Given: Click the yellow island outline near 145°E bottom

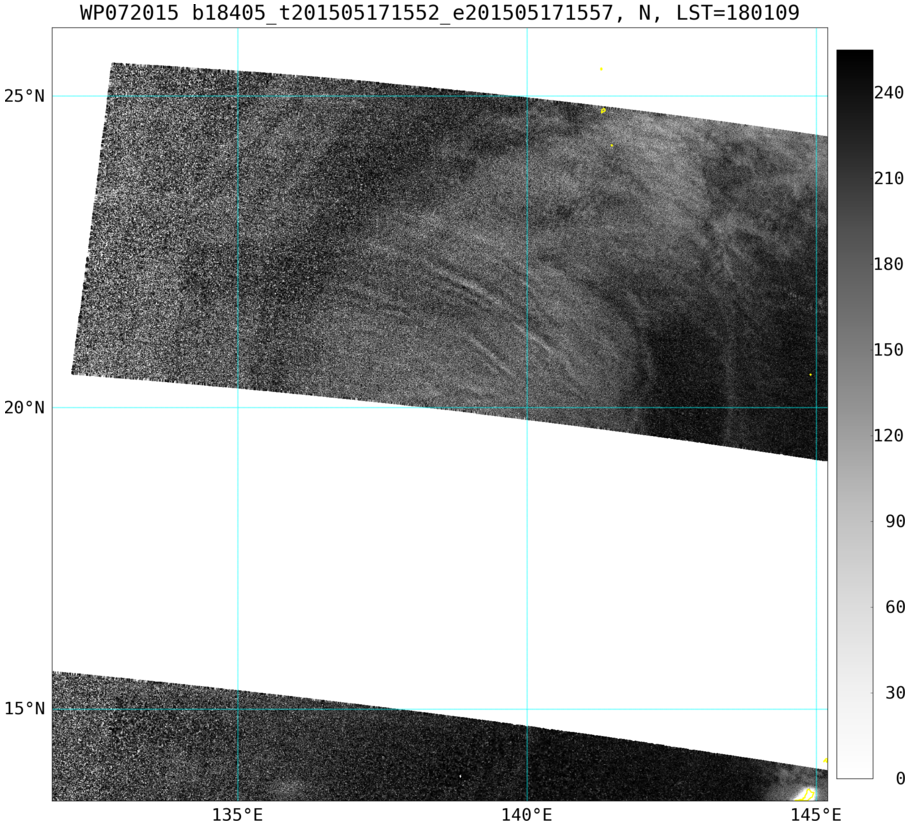Looking at the screenshot, I should coord(806,794).
